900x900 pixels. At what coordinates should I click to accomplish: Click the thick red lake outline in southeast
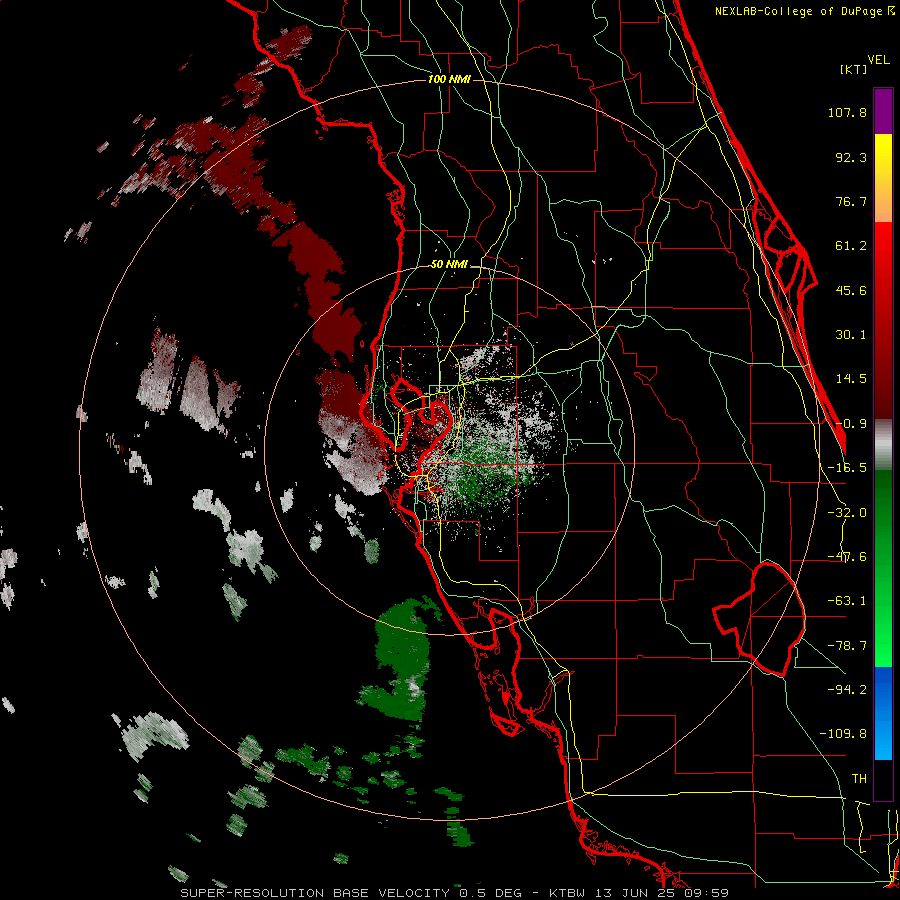click(x=761, y=619)
